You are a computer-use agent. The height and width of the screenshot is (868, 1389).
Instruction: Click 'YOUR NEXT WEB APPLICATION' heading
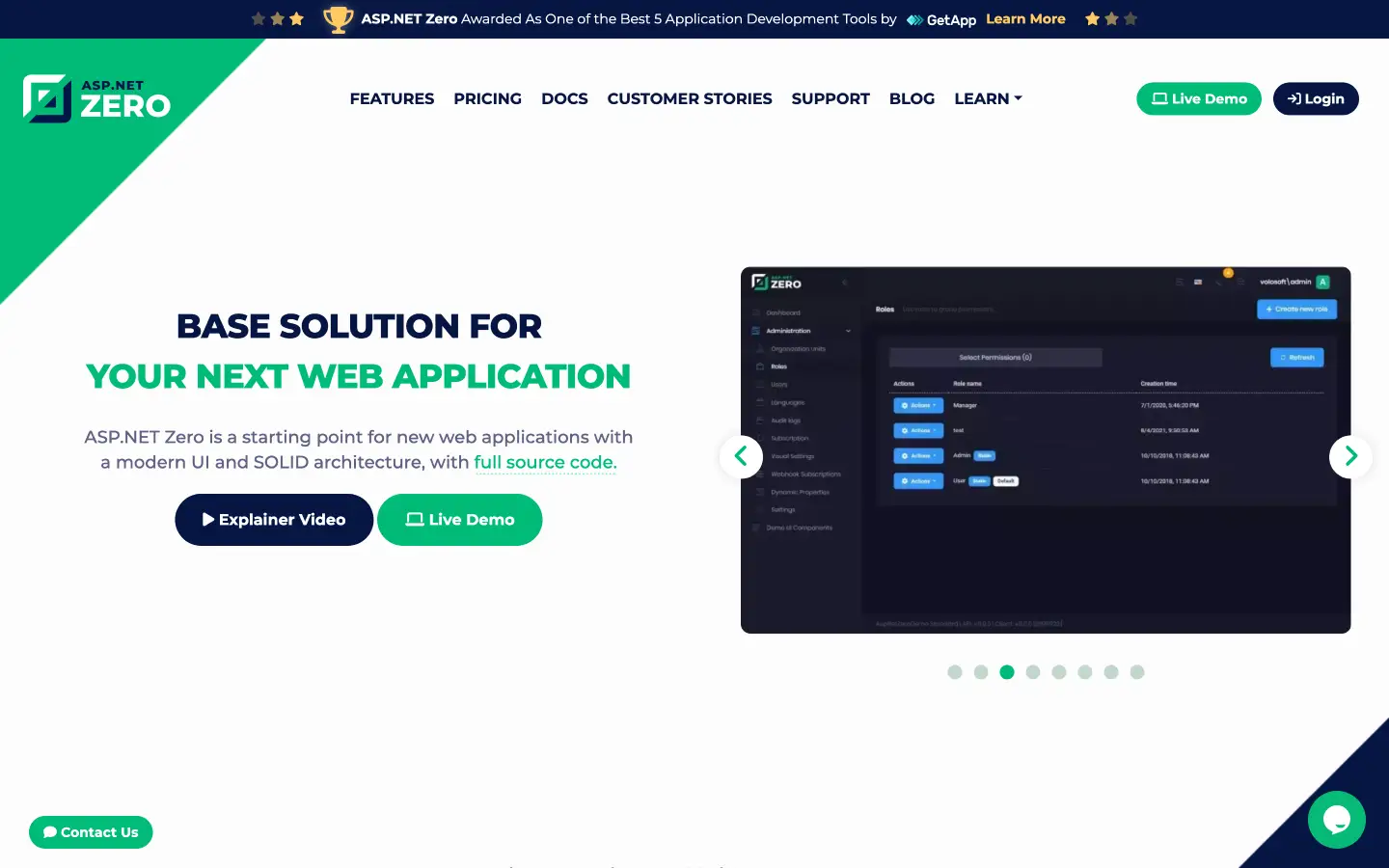[359, 376]
